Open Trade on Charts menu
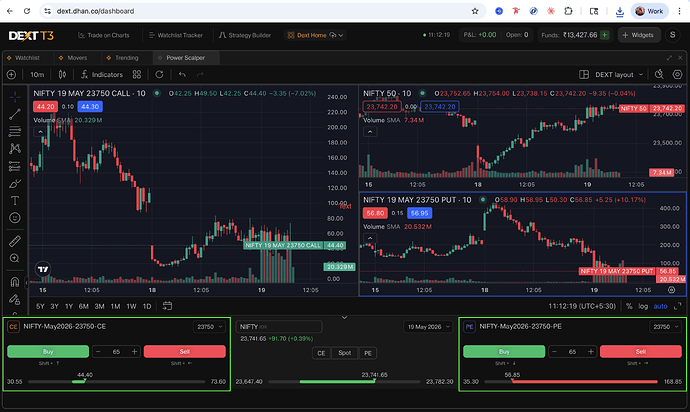 click(x=104, y=35)
